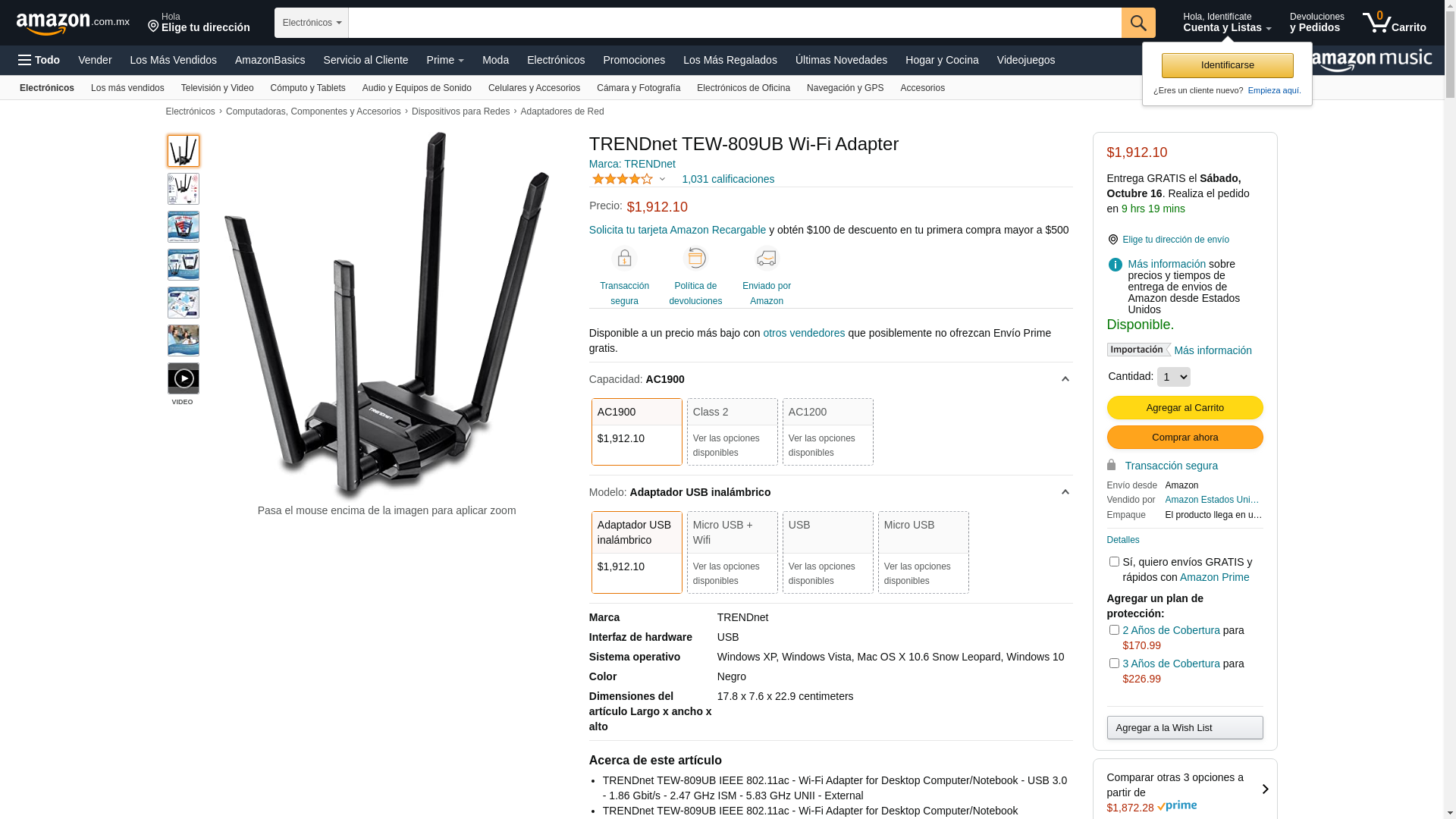Screen dimensions: 1456x819
Task: Click the Enviado por Amazon truck icon
Action: click(767, 259)
